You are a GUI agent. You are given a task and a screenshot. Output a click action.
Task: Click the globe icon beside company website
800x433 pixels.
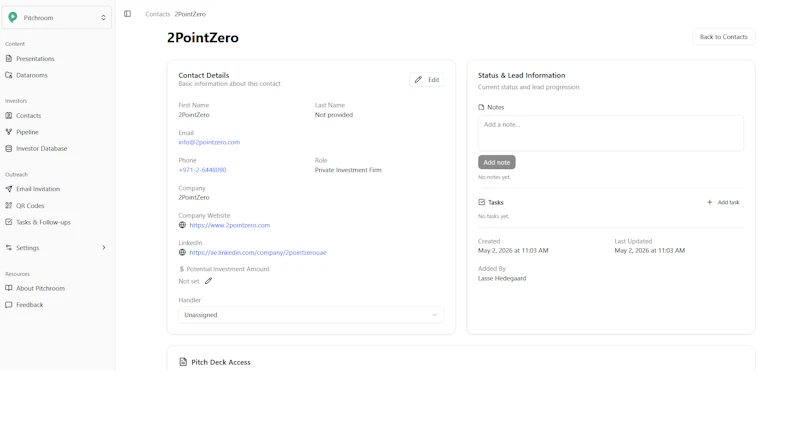pos(182,225)
